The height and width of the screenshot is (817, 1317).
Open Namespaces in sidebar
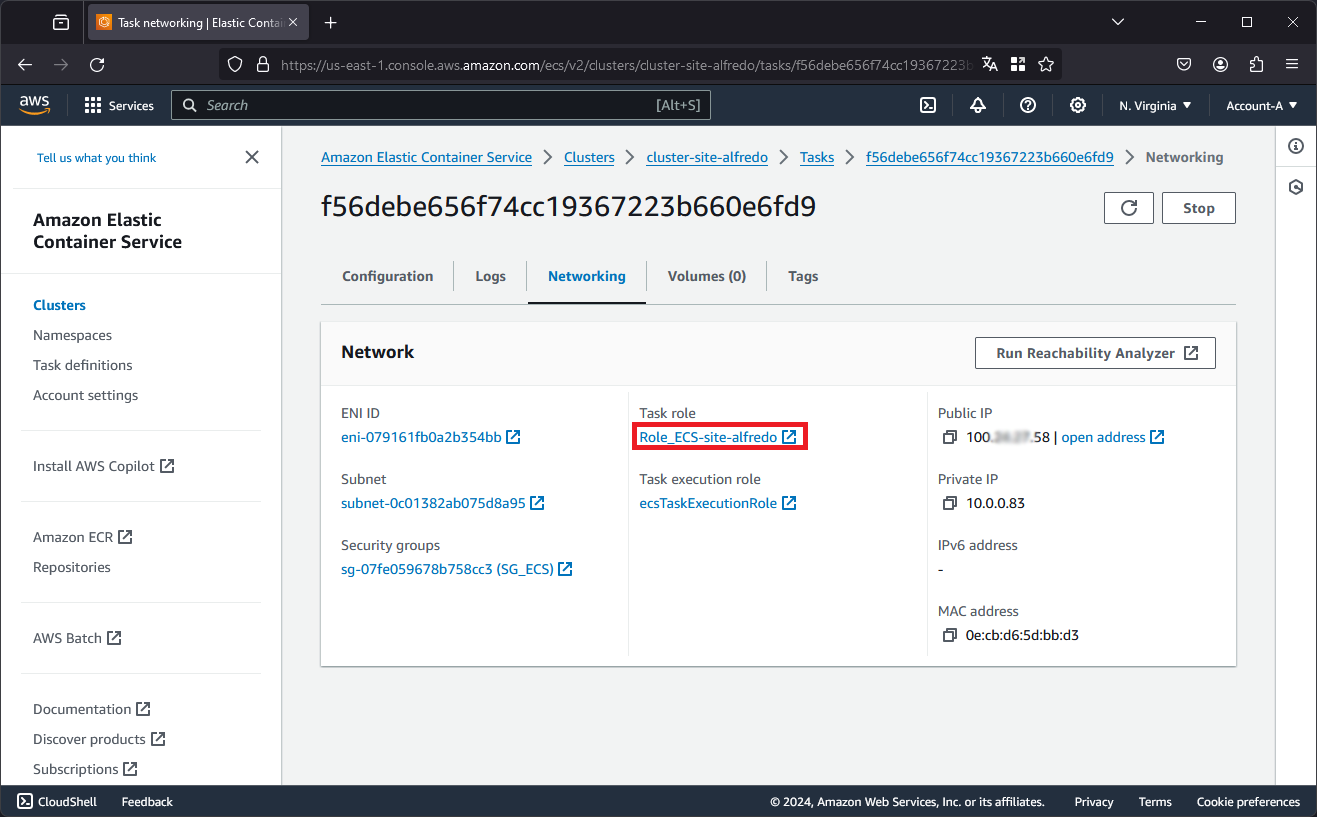tap(72, 335)
